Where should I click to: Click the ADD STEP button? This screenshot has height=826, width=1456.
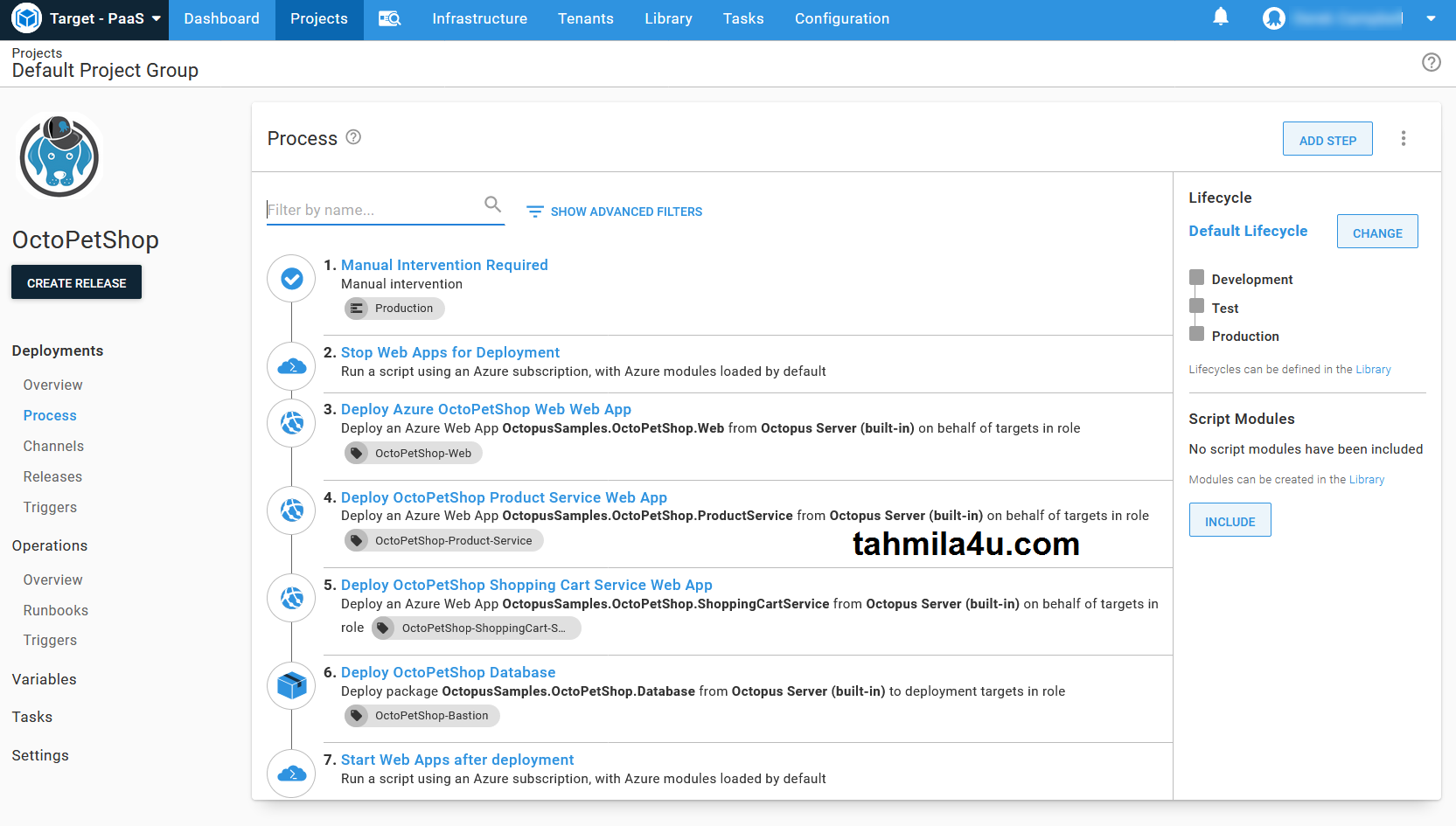pos(1327,139)
